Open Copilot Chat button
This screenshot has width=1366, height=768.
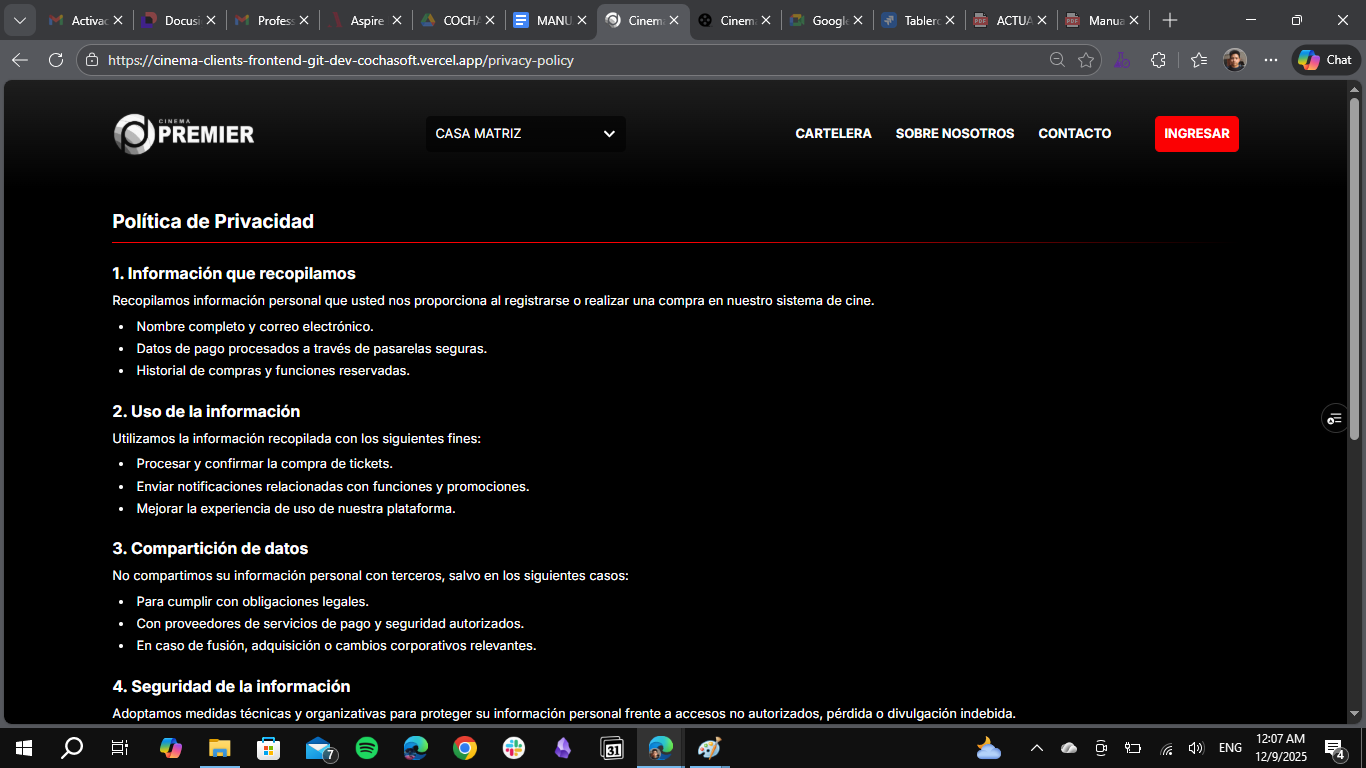point(1325,60)
